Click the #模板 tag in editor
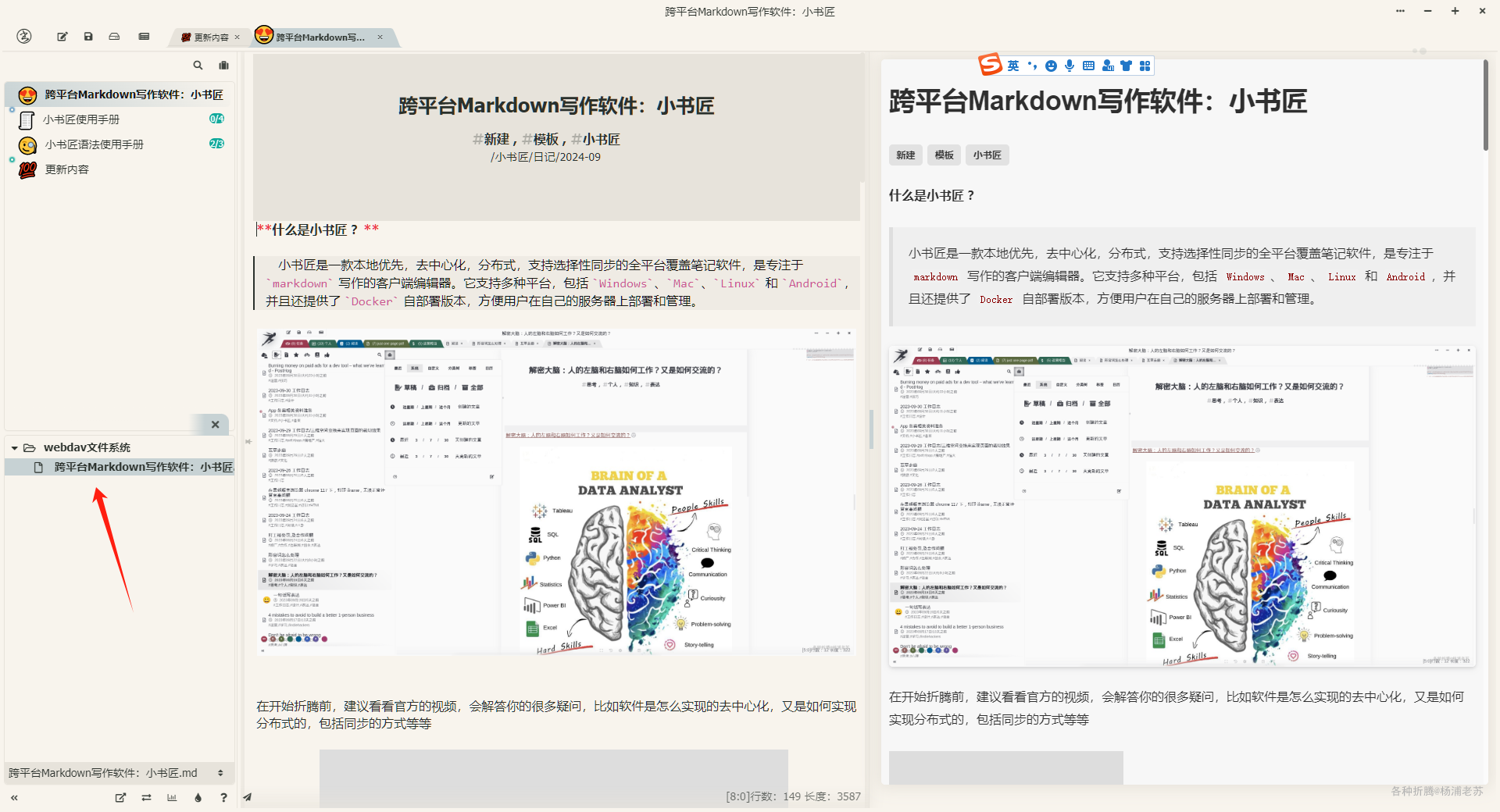1500x812 pixels. (541, 139)
